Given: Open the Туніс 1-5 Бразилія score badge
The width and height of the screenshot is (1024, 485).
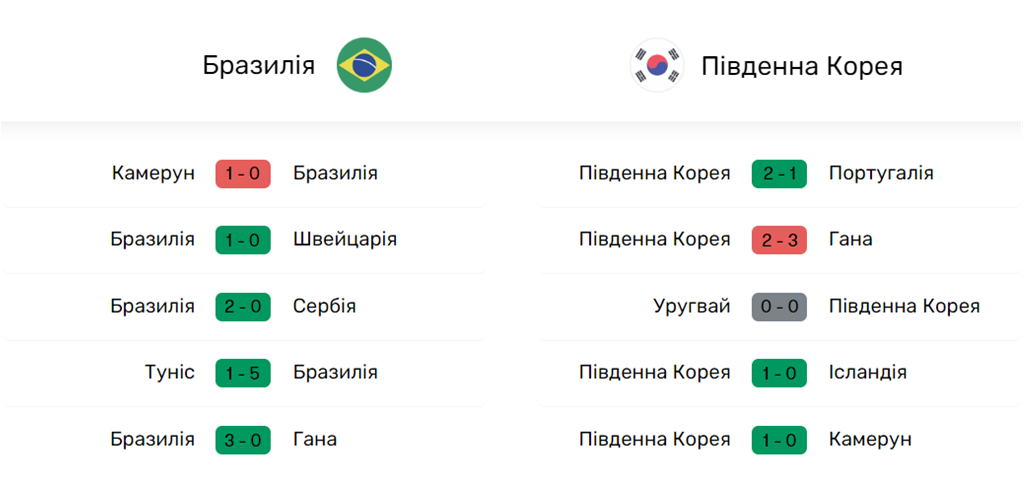Looking at the screenshot, I should coord(243,373).
